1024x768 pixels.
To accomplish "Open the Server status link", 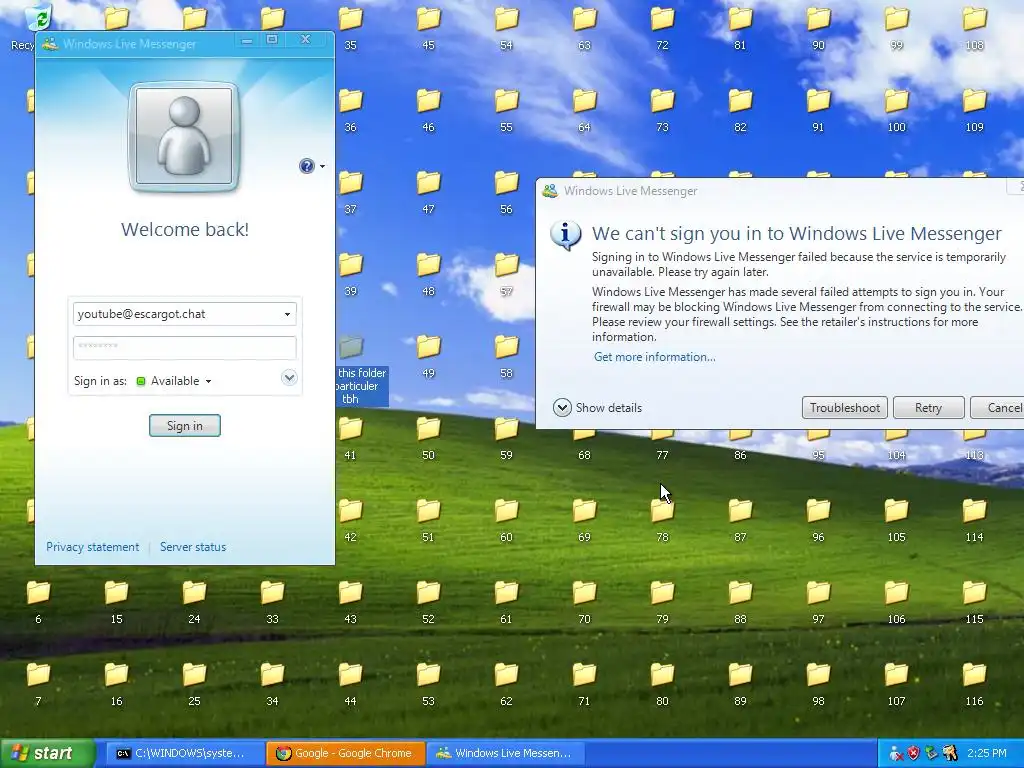I will (193, 547).
